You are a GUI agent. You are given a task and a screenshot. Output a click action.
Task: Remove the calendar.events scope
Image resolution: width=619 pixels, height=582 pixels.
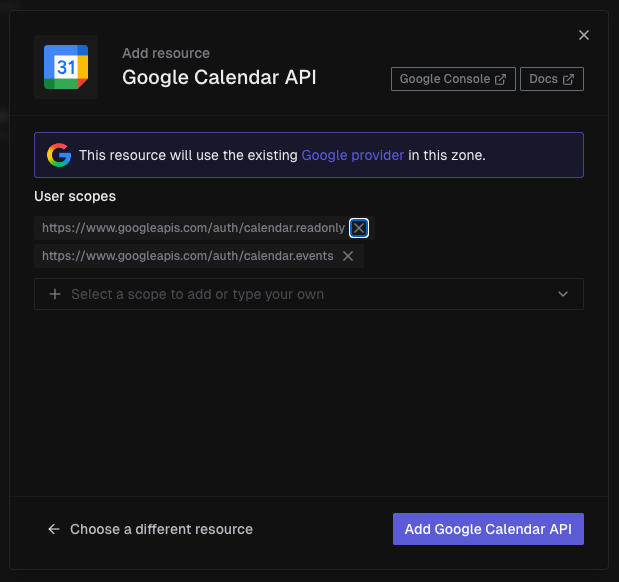pos(348,256)
